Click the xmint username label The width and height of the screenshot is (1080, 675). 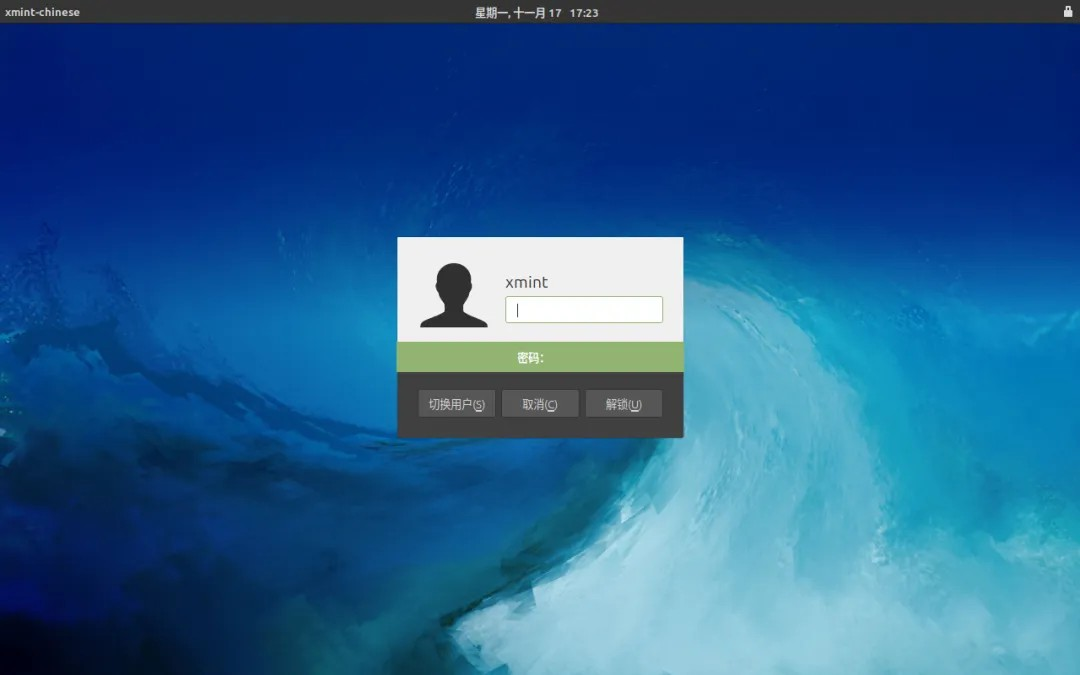527,282
